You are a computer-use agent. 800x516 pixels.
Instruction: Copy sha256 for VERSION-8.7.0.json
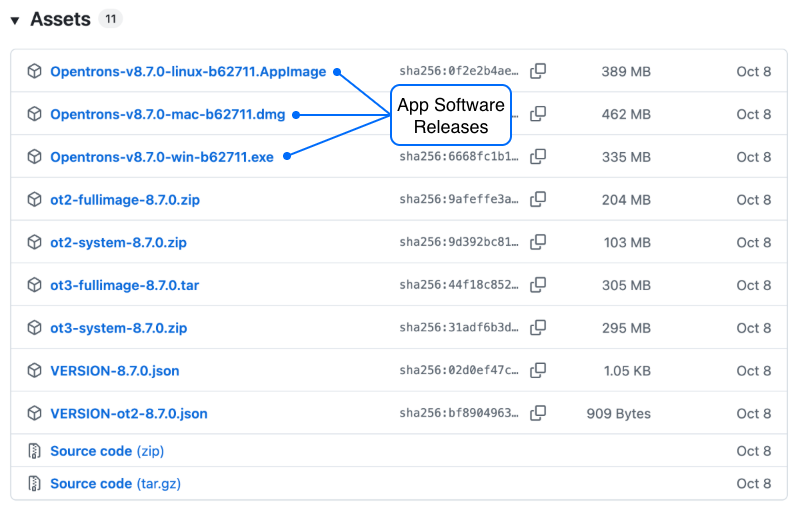coord(538,371)
